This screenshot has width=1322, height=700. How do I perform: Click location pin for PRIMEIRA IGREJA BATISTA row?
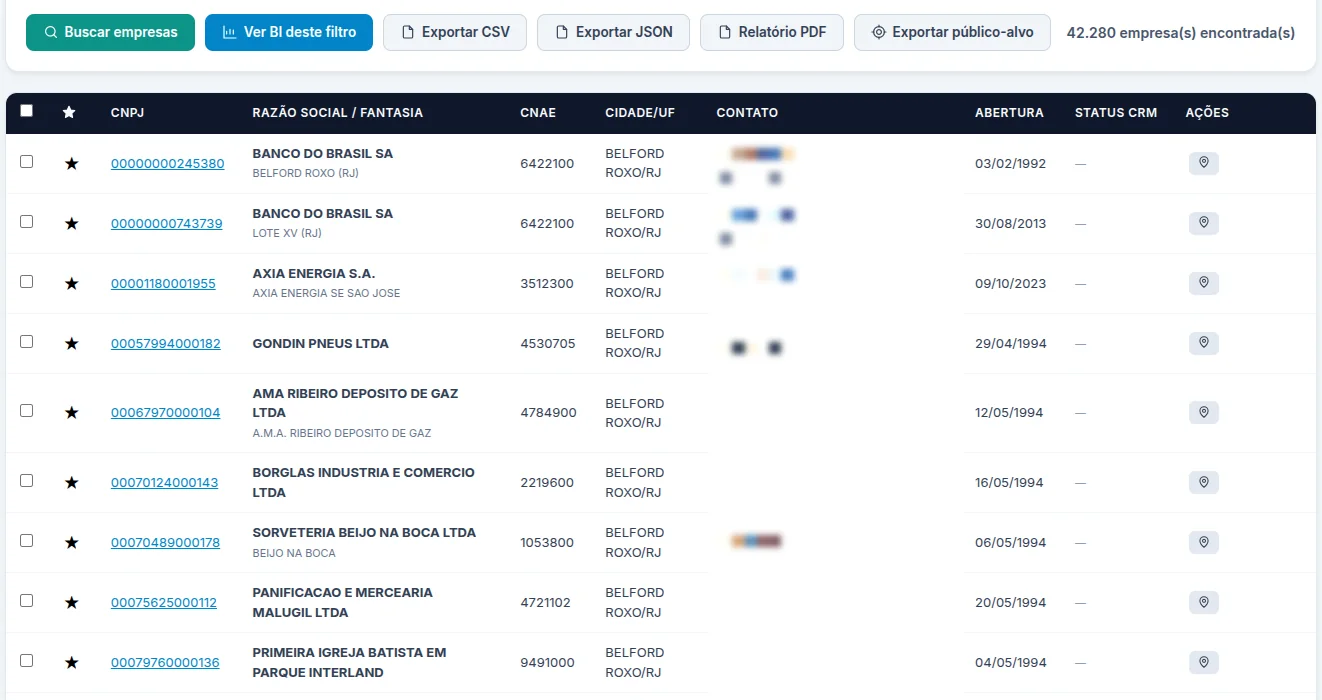pyautogui.click(x=1204, y=662)
